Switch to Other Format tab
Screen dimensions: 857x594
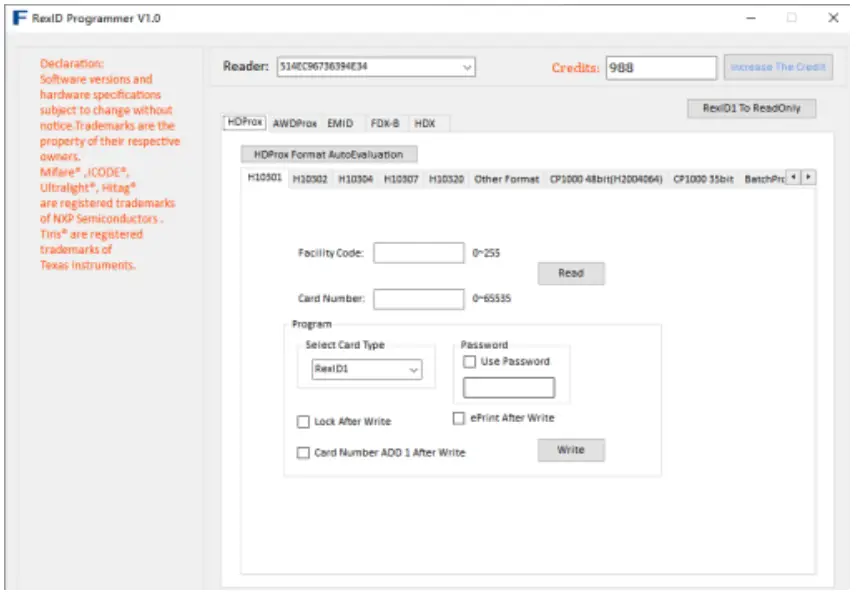coord(507,179)
